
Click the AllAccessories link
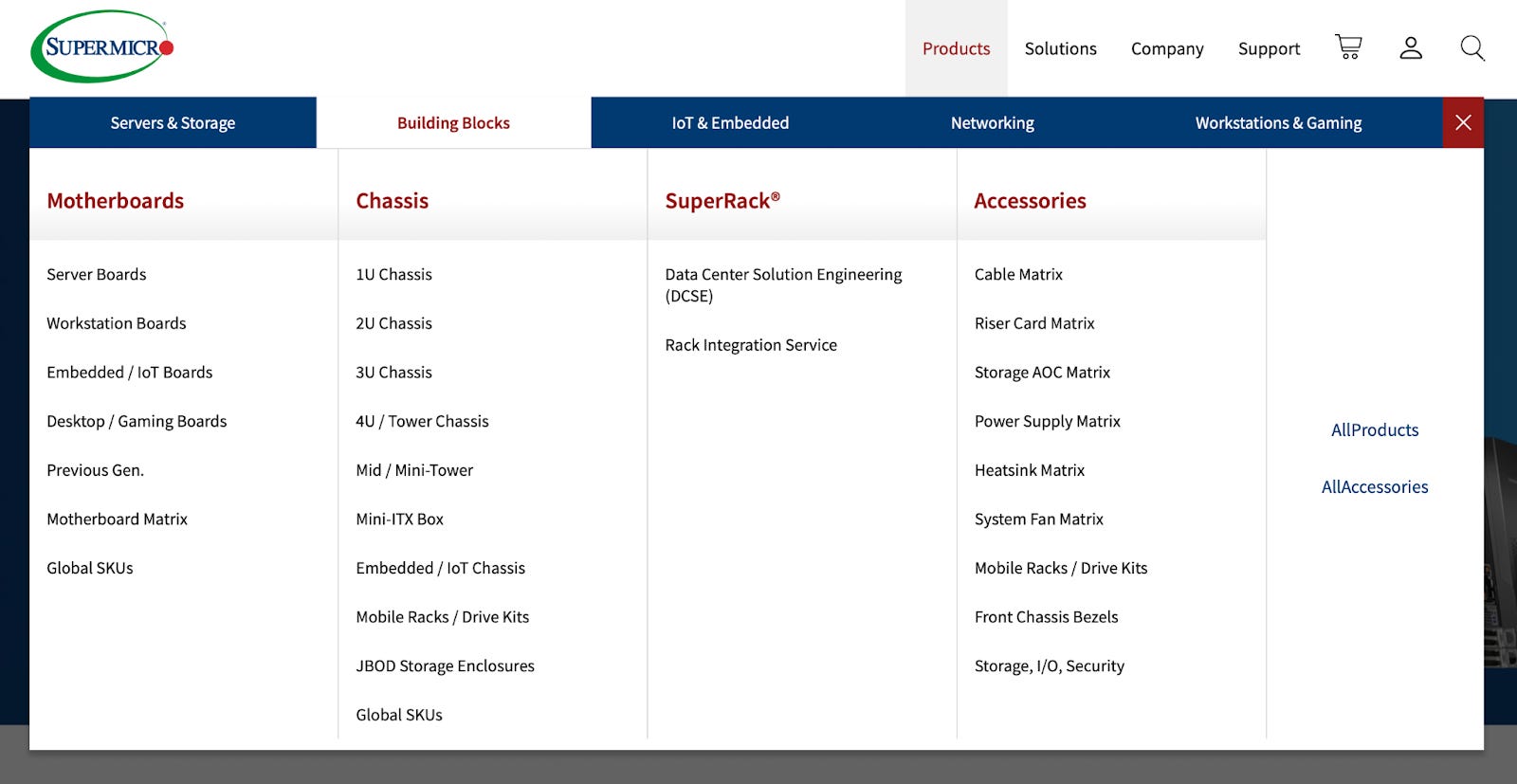(x=1375, y=487)
